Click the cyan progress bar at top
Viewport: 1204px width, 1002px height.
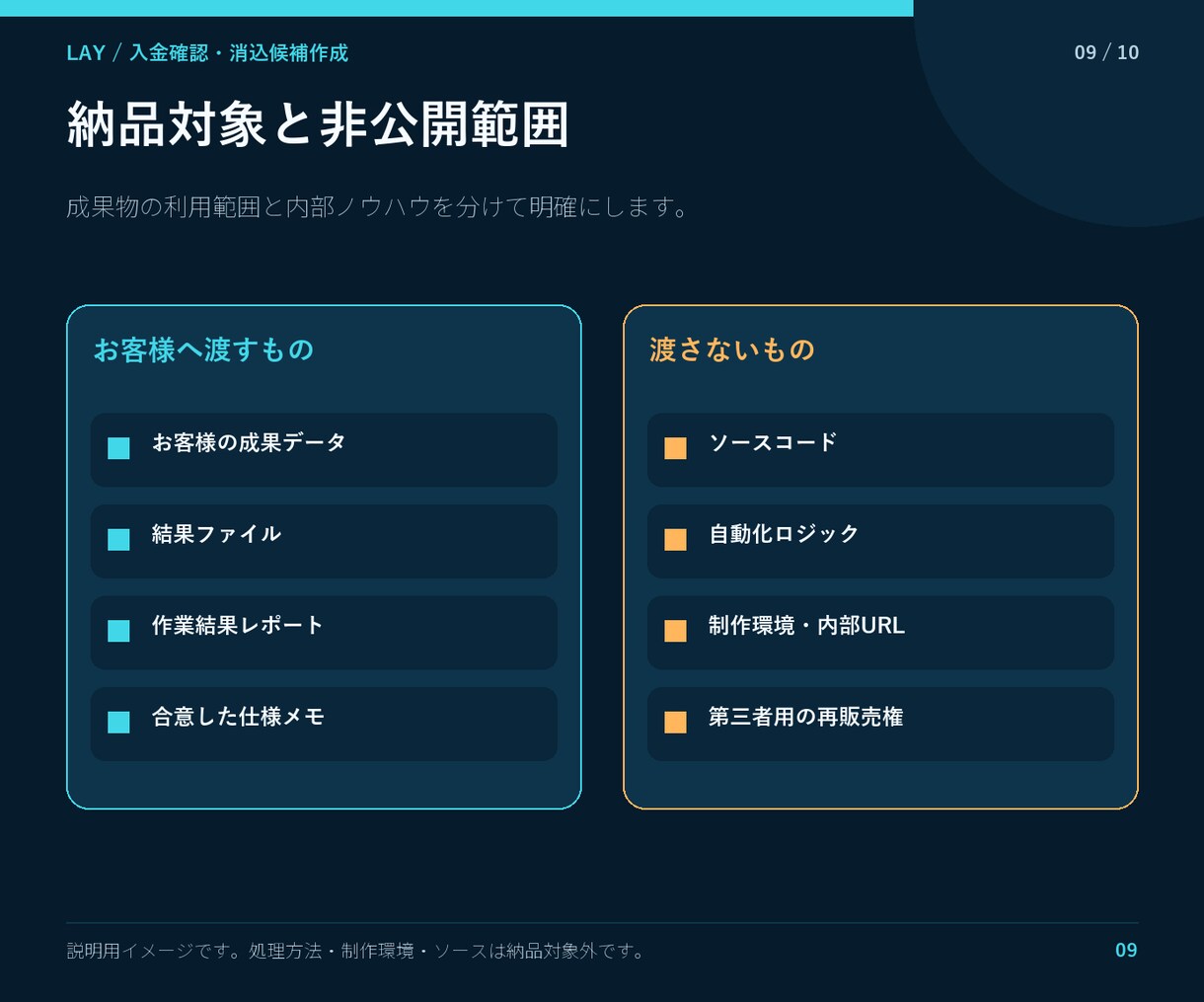click(x=457, y=8)
